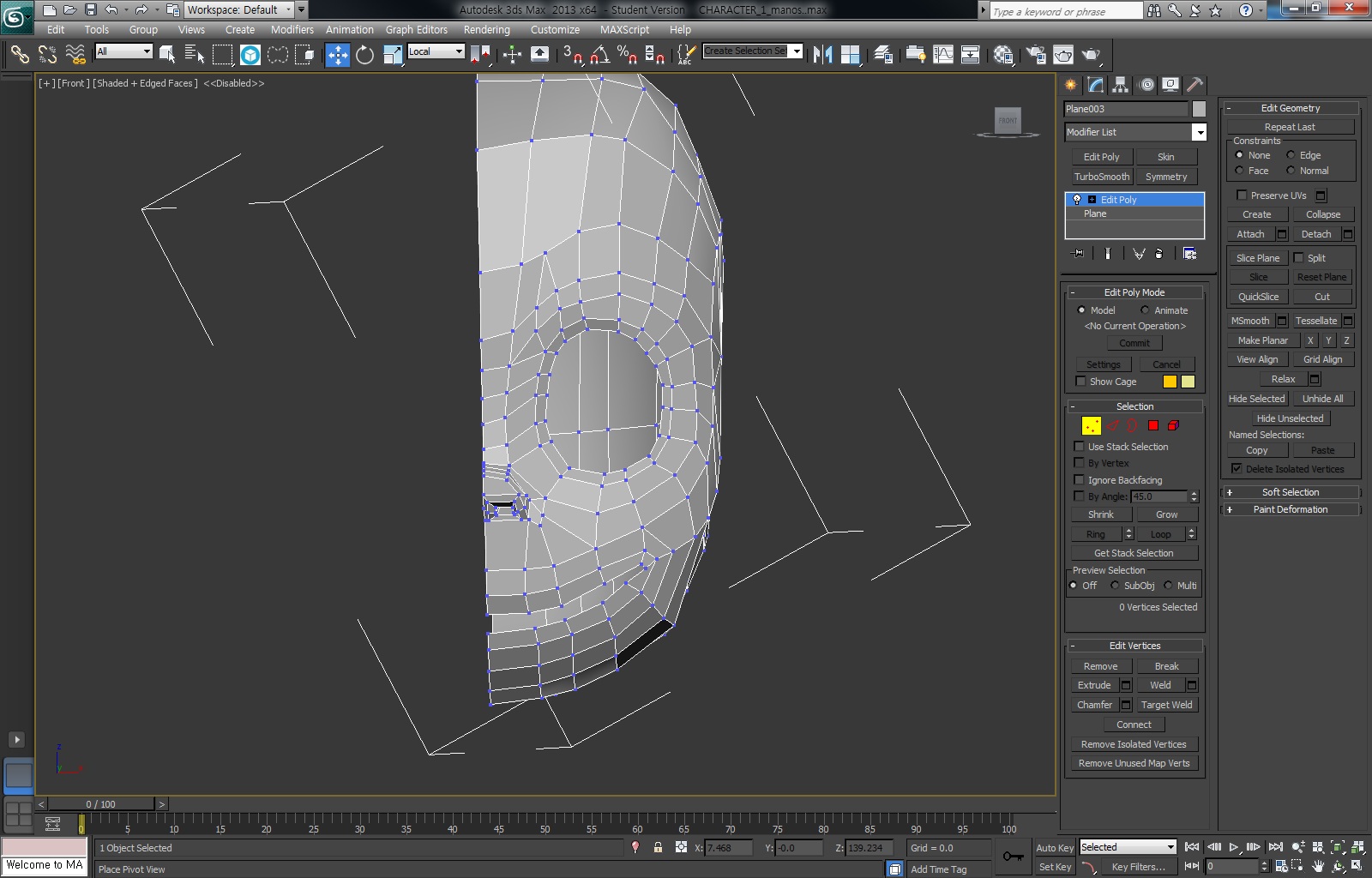
Task: Open the Local reference coordinate dropdown
Action: 459,51
